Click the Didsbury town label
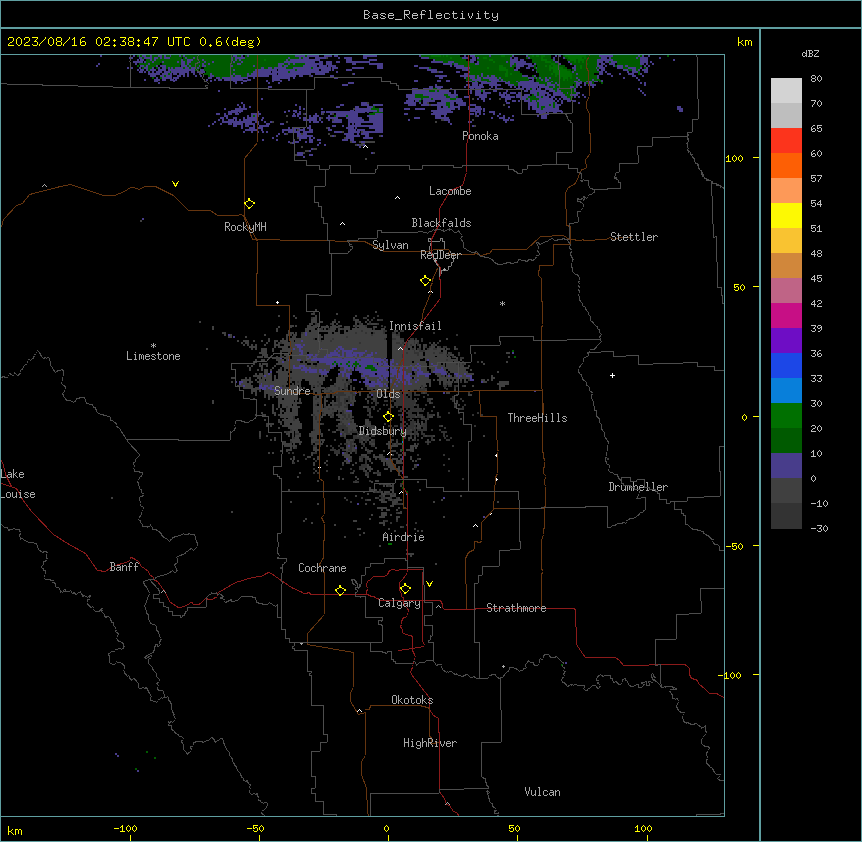The image size is (862, 842). tap(383, 431)
